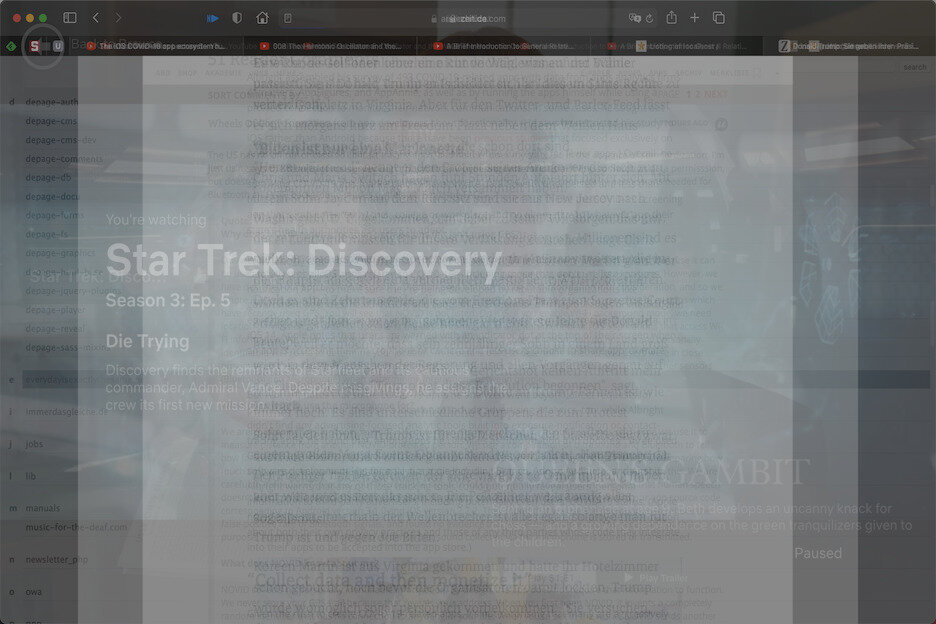936x624 pixels.
Task: Open depage-db in the list
Action: [x=48, y=177]
